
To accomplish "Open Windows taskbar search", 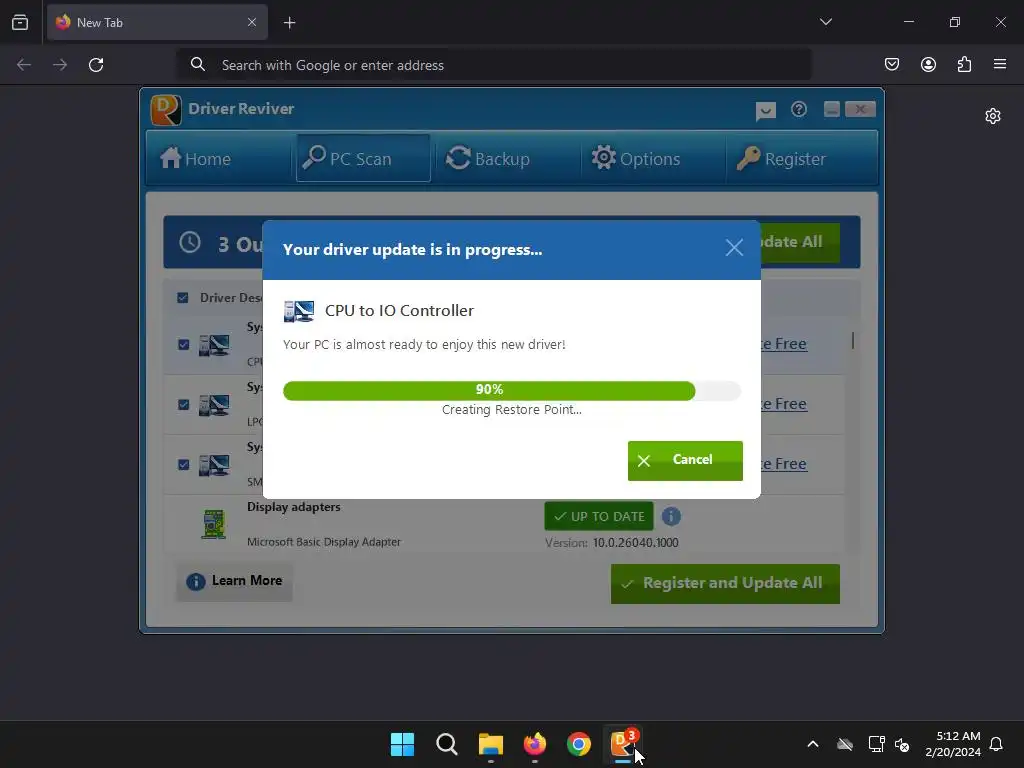I will coord(447,744).
